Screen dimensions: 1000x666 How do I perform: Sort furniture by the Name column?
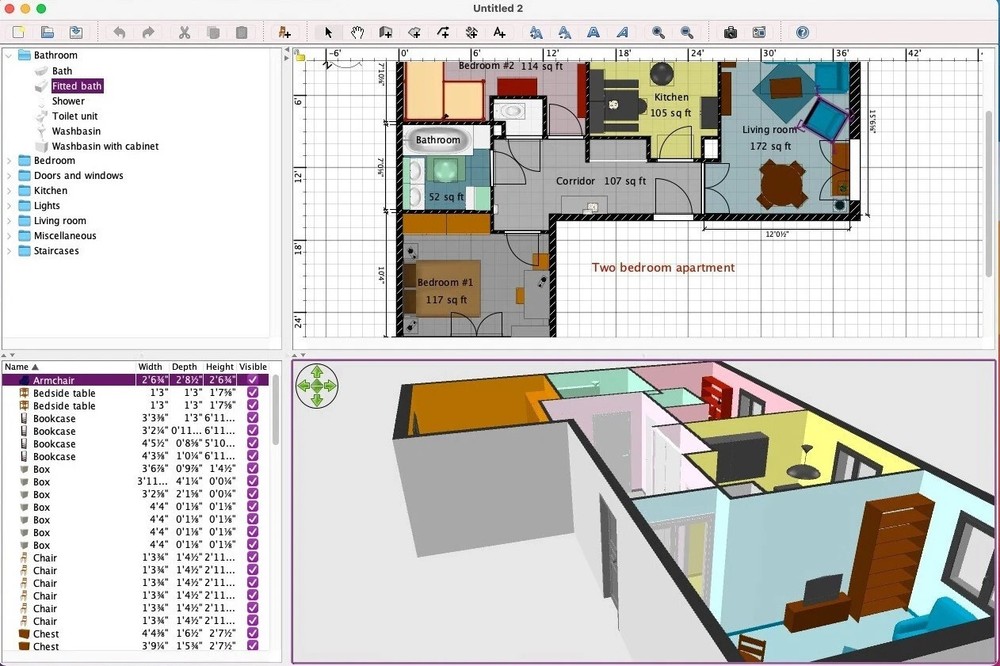click(20, 366)
